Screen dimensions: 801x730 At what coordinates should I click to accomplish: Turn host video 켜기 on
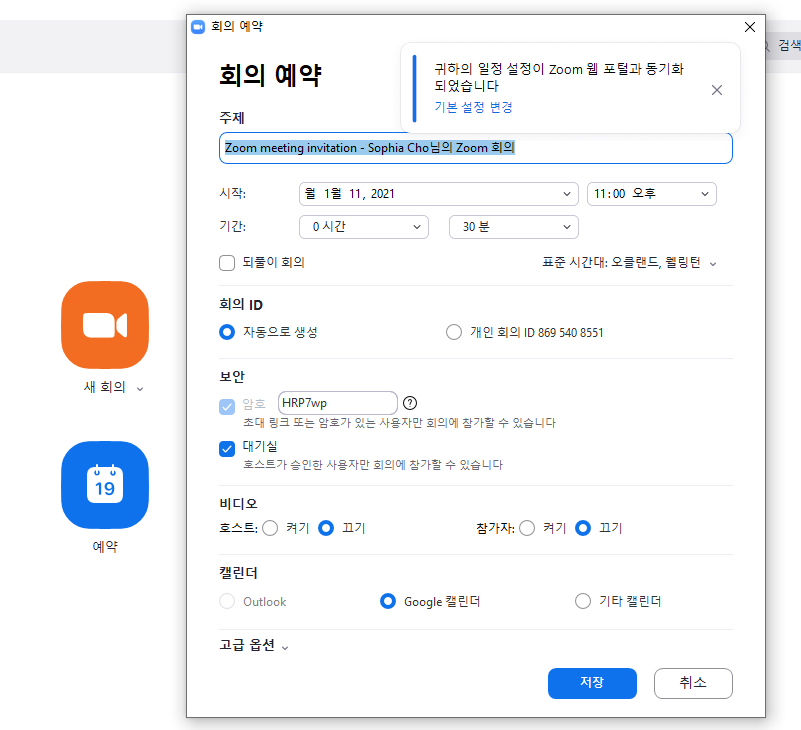[270, 528]
